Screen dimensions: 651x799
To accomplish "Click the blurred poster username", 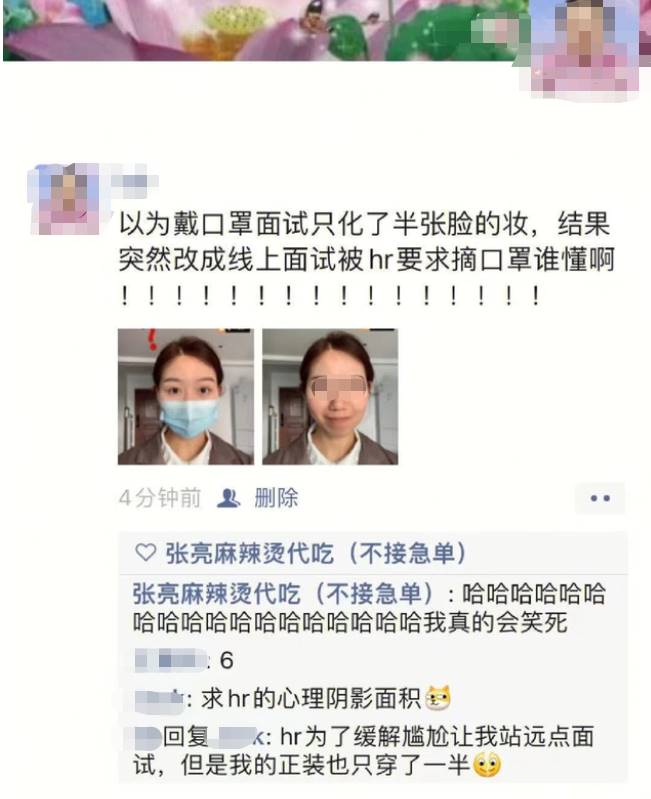I will (135, 181).
